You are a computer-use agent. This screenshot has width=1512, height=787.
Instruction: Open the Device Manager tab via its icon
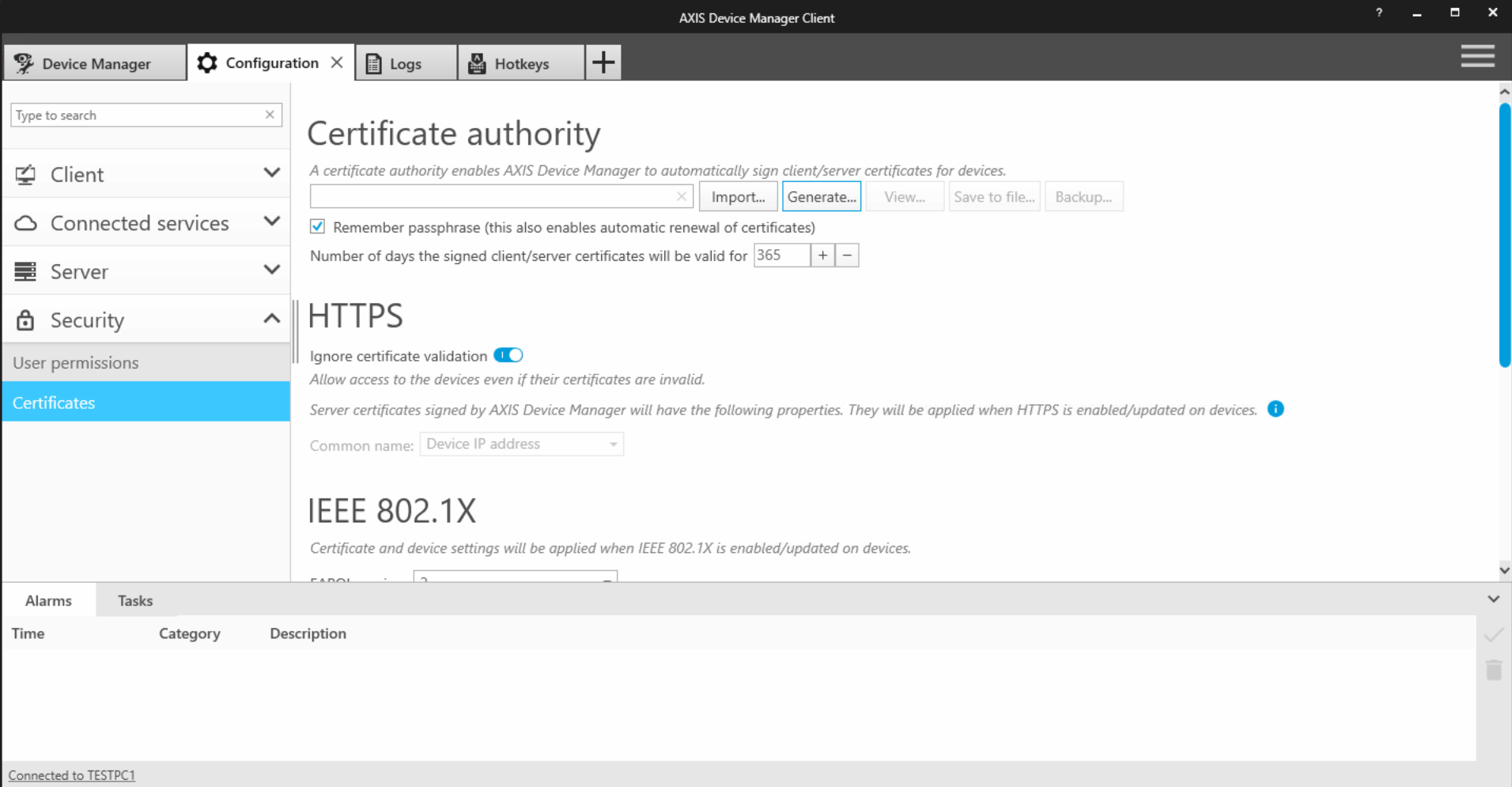click(22, 63)
